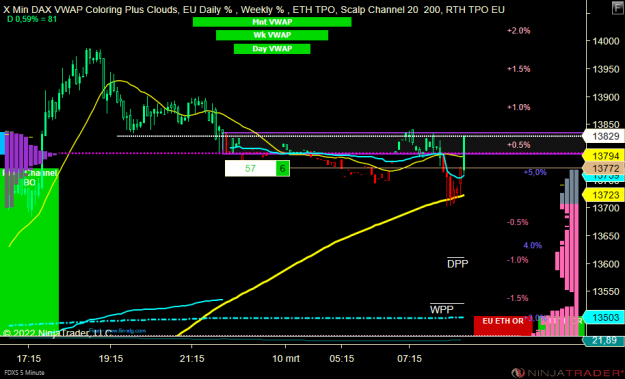Click the DPP pivot label
The width and height of the screenshot is (625, 379).
click(x=457, y=263)
